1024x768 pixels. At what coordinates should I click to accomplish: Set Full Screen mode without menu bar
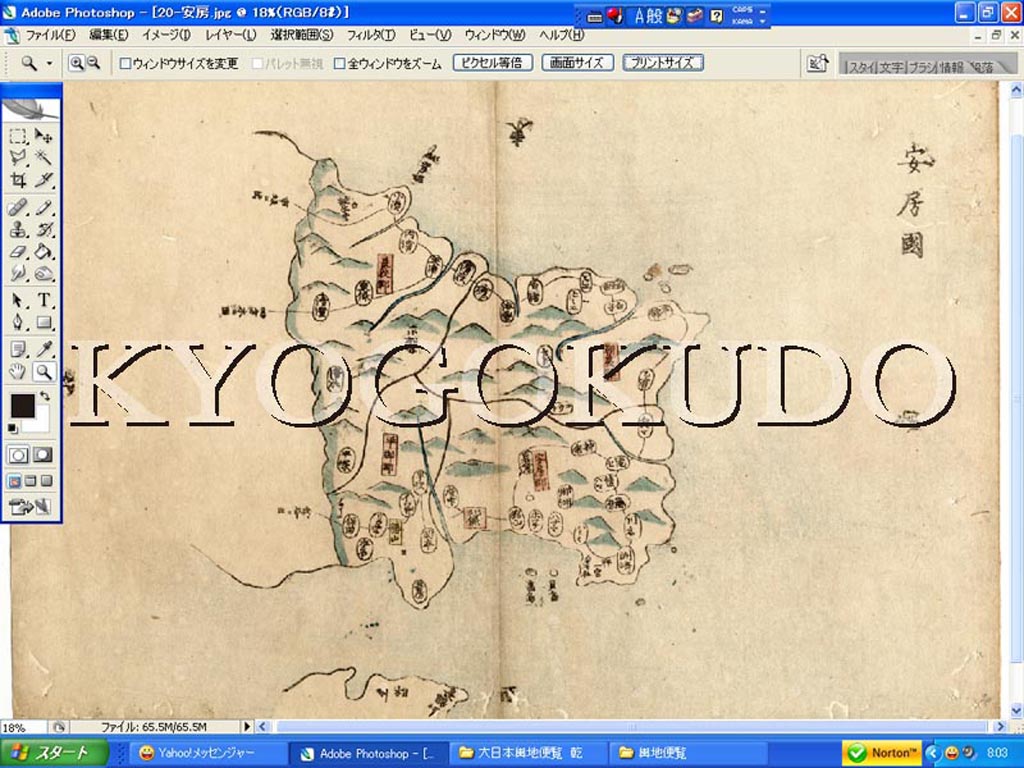(46, 481)
